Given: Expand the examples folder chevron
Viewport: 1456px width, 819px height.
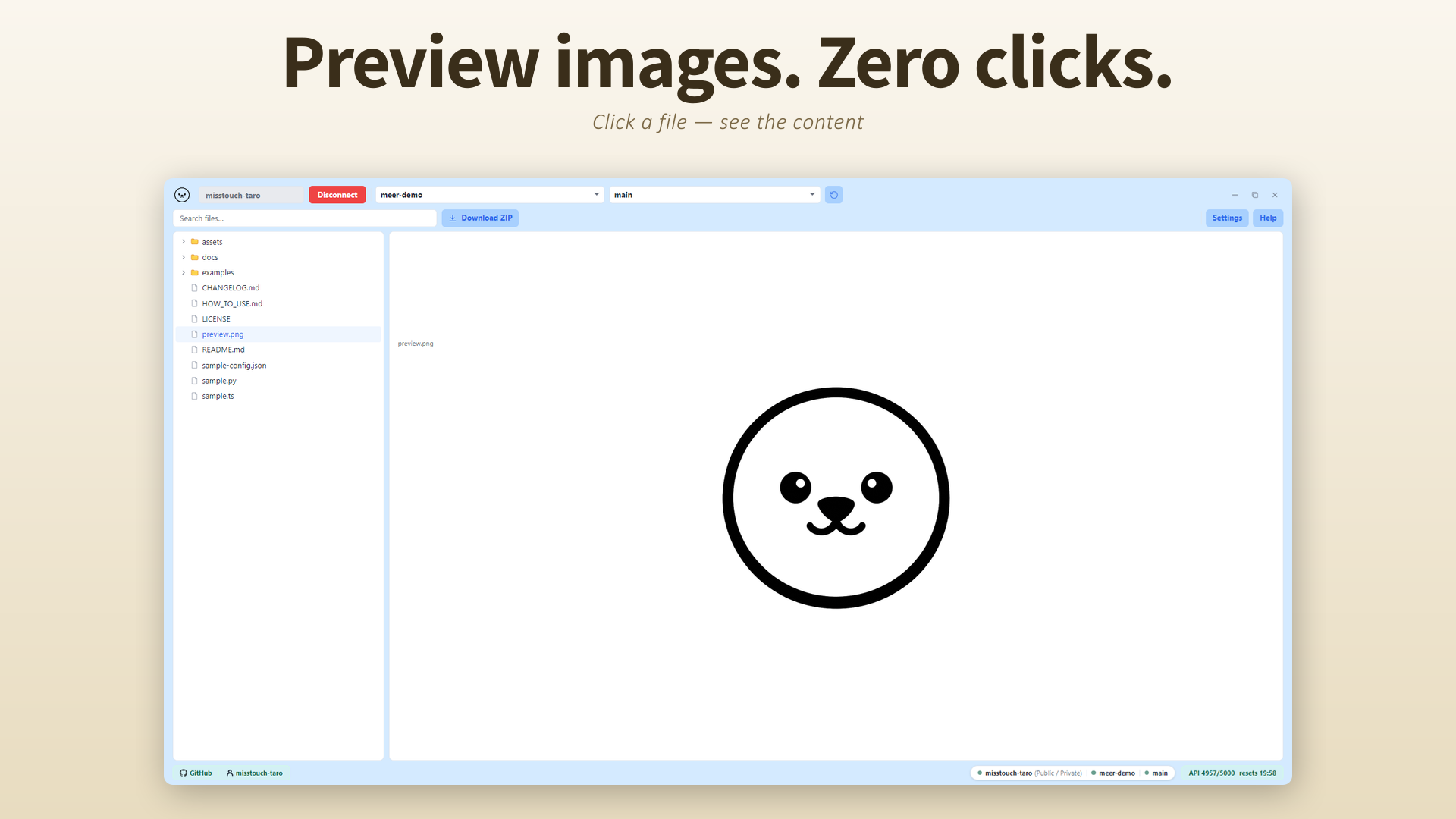Looking at the screenshot, I should (184, 273).
